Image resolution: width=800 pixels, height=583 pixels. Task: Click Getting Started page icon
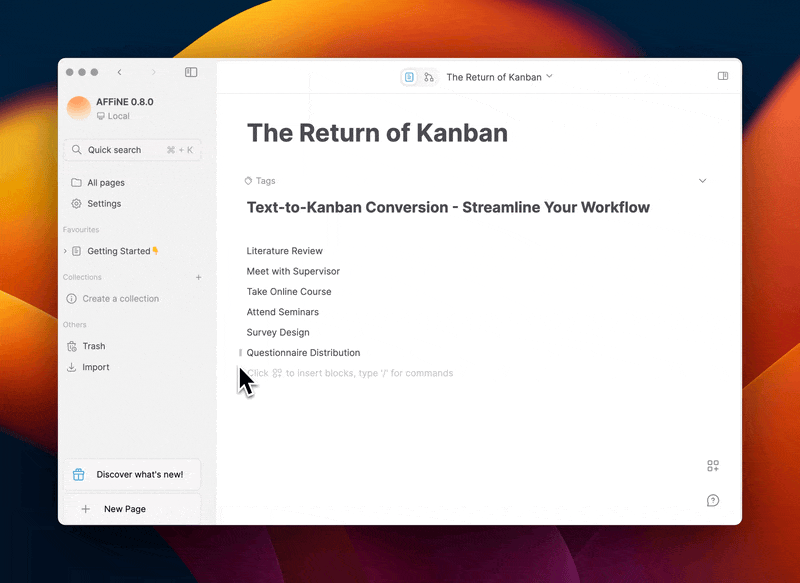coord(77,251)
